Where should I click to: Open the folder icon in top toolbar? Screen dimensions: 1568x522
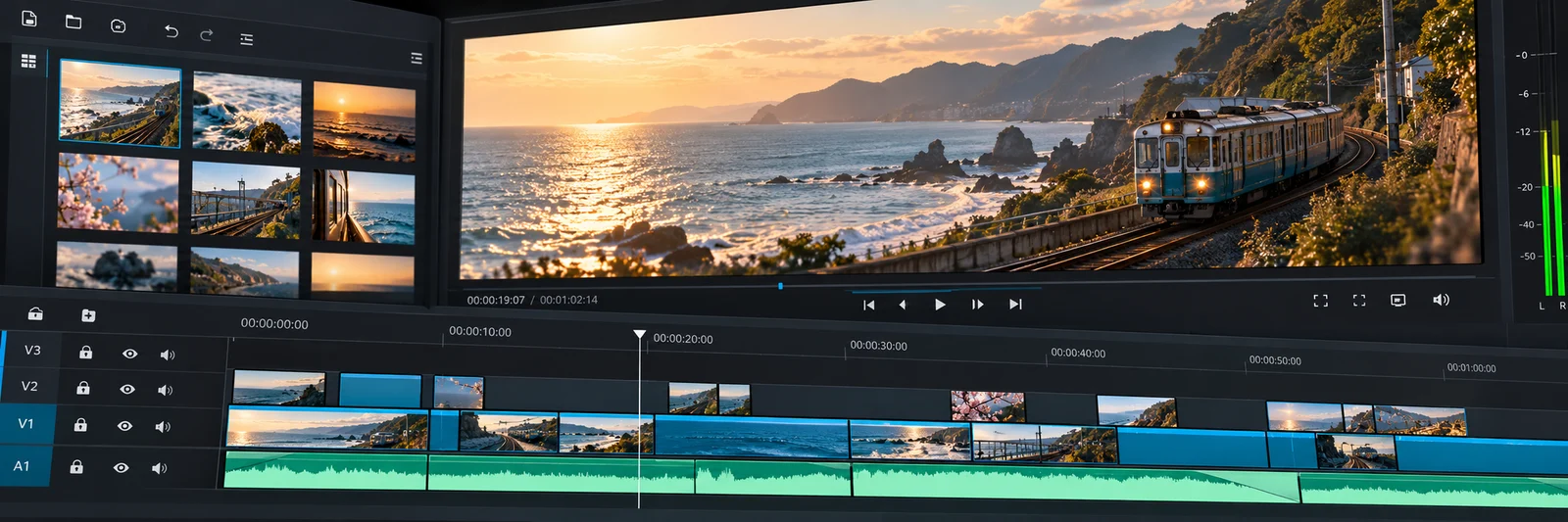[73, 22]
